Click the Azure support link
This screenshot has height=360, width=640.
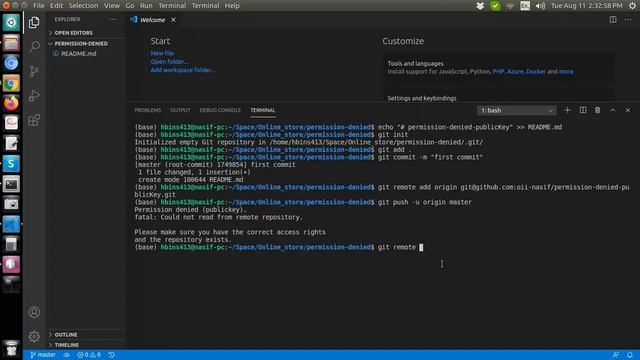515,71
